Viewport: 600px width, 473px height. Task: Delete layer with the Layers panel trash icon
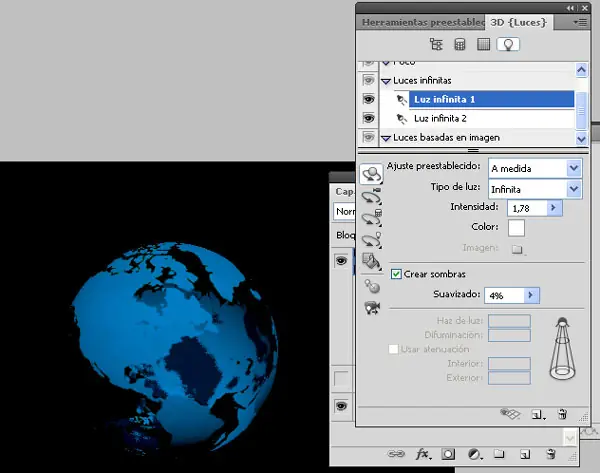pyautogui.click(x=551, y=454)
